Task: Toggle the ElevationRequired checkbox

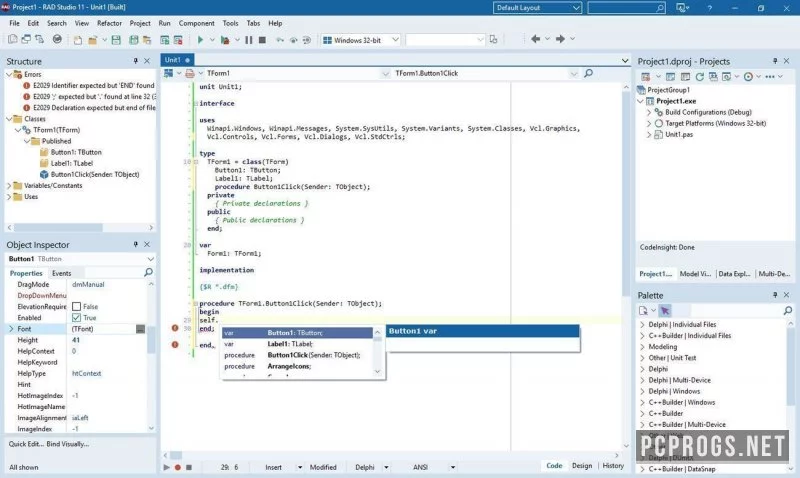Action: point(77,307)
